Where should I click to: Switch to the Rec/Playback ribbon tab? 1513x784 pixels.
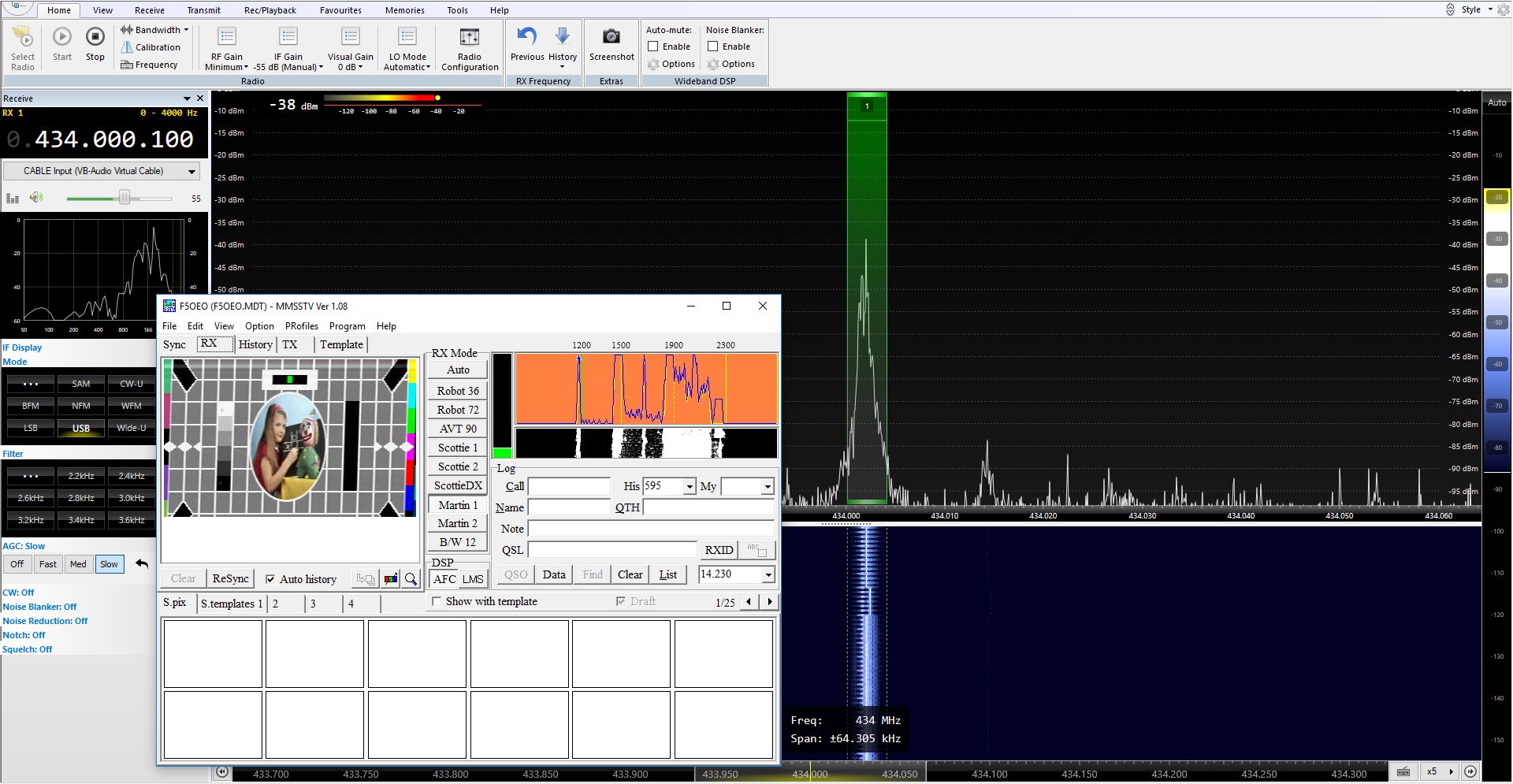point(270,10)
